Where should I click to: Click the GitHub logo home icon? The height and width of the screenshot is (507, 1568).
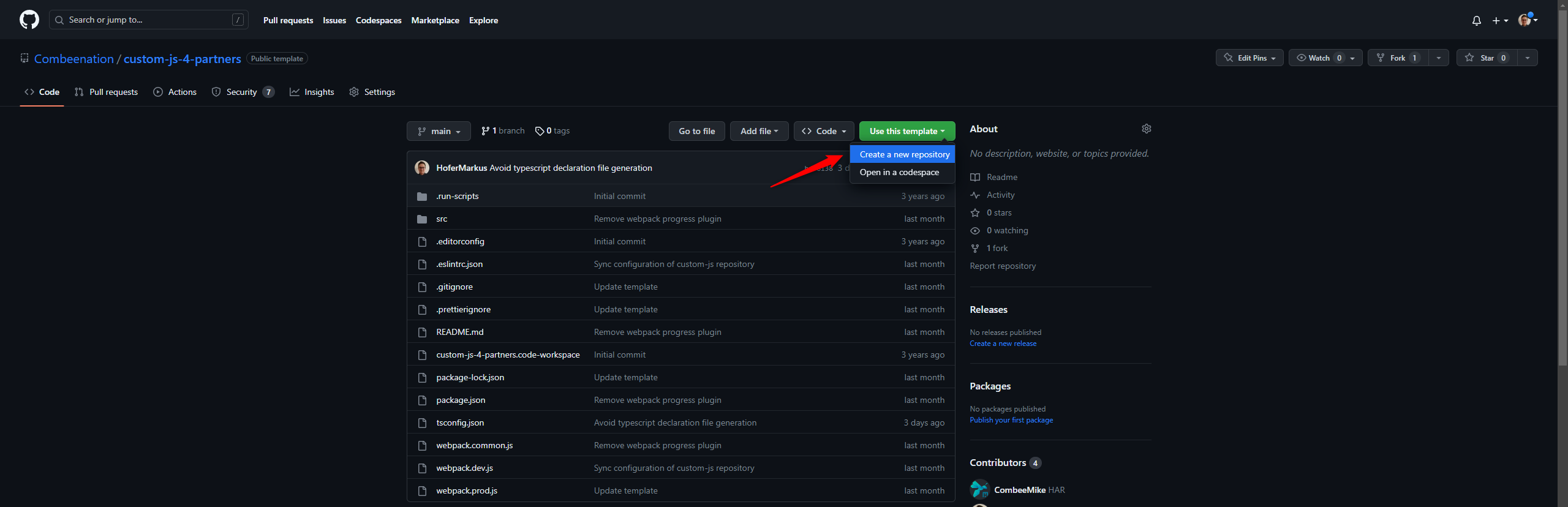[29, 20]
